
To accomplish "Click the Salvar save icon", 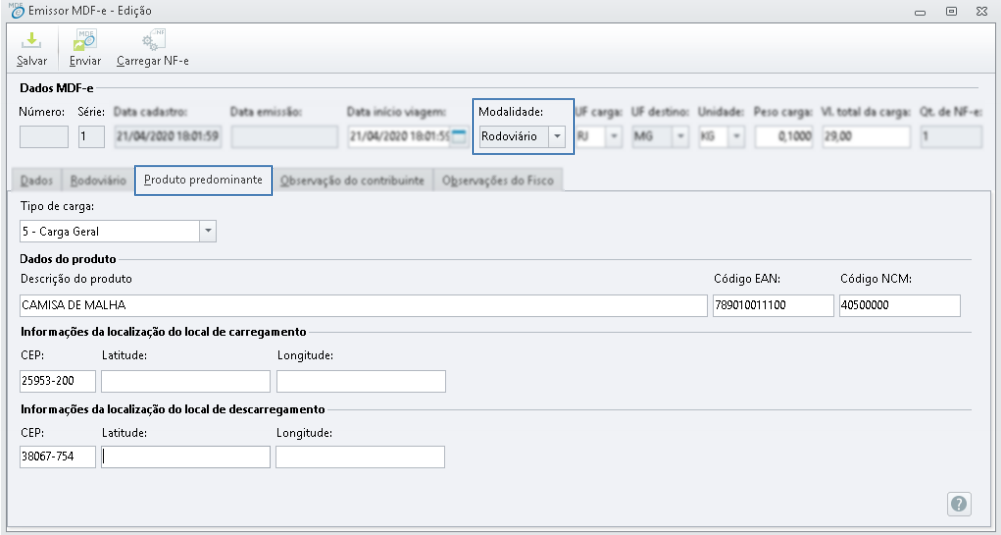I will click(31, 41).
